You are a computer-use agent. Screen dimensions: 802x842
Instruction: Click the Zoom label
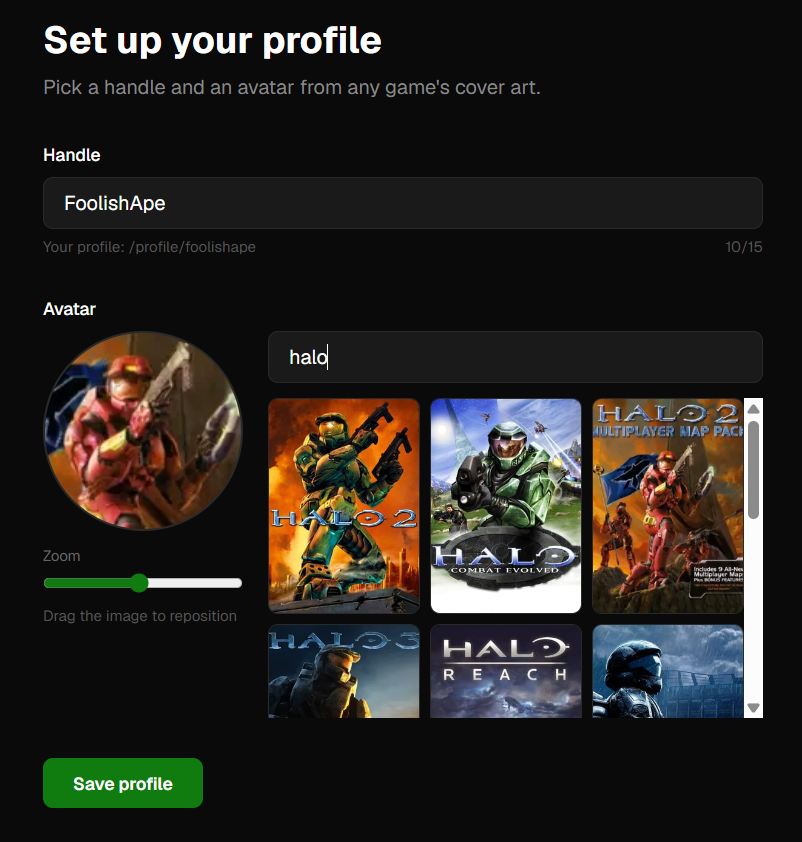tap(62, 556)
